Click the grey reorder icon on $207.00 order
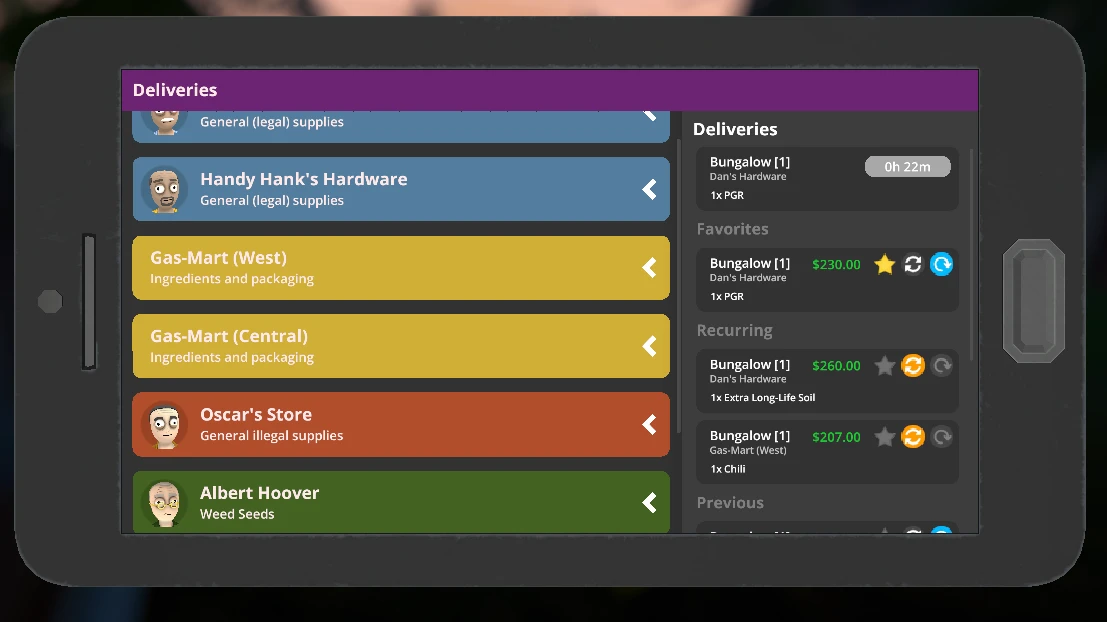 942,437
